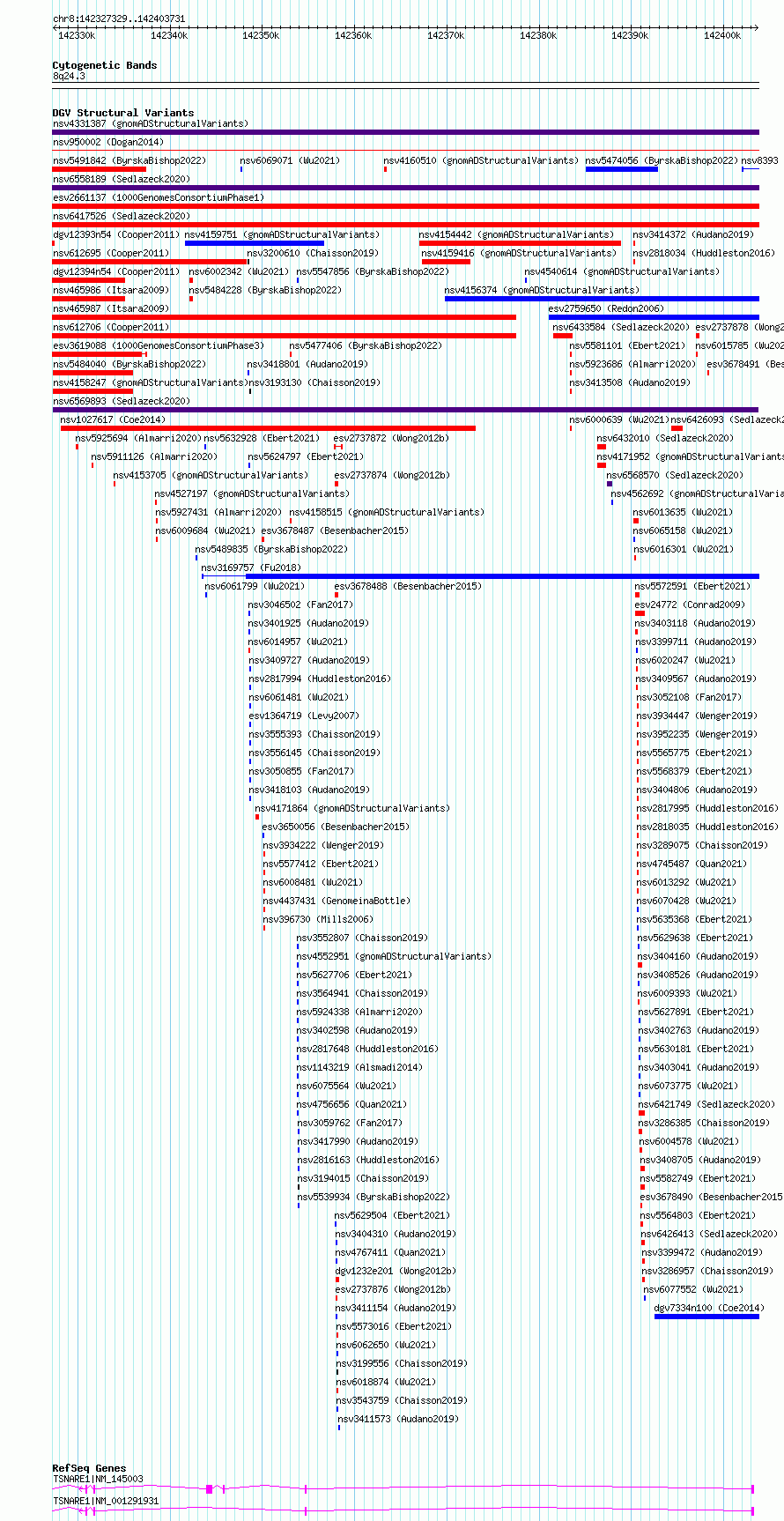
Task: Open gene TSNARE1|NM_001291931 label
Action: tap(106, 1501)
